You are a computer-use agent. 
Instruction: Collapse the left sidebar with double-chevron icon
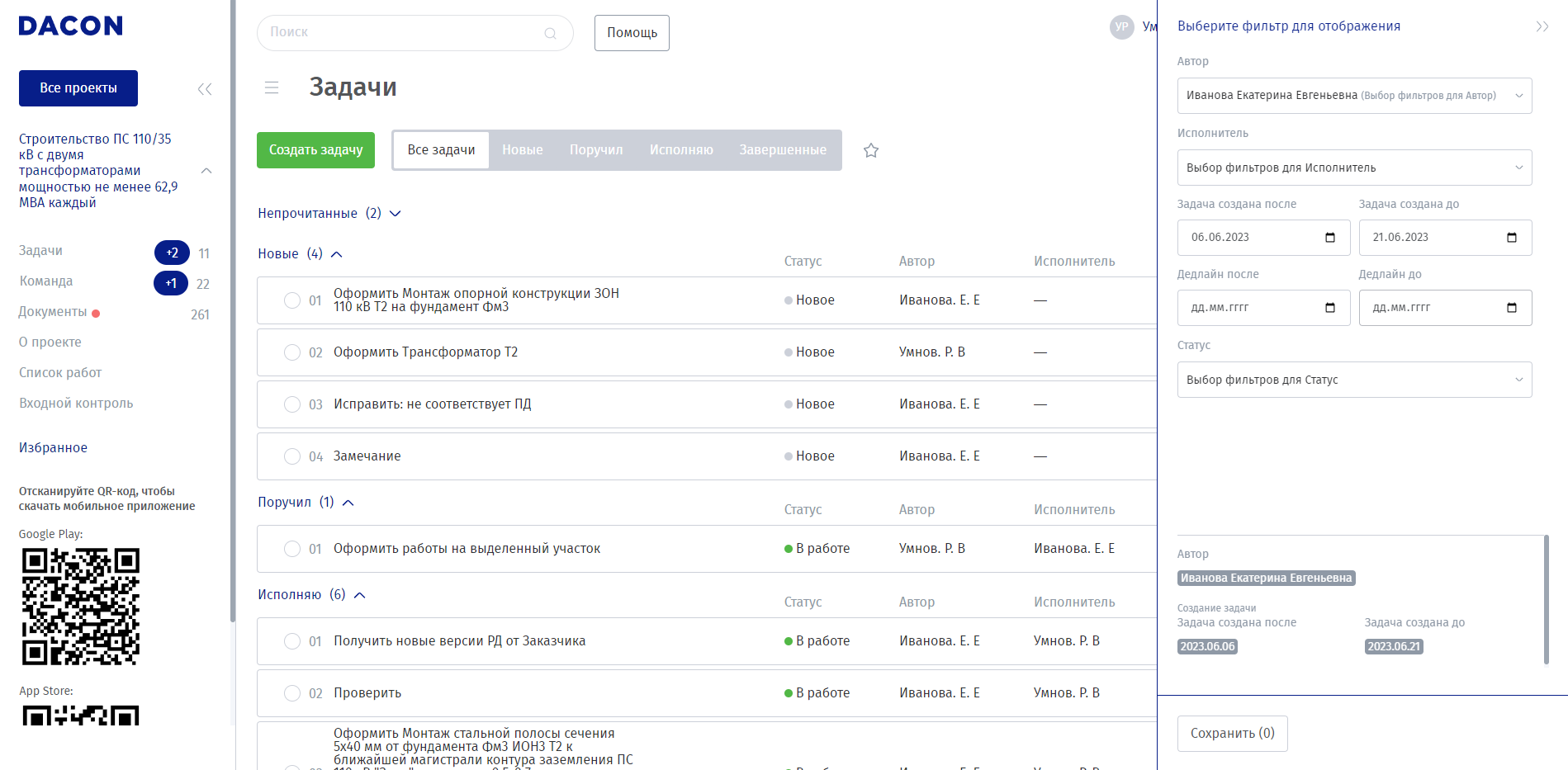(x=205, y=89)
